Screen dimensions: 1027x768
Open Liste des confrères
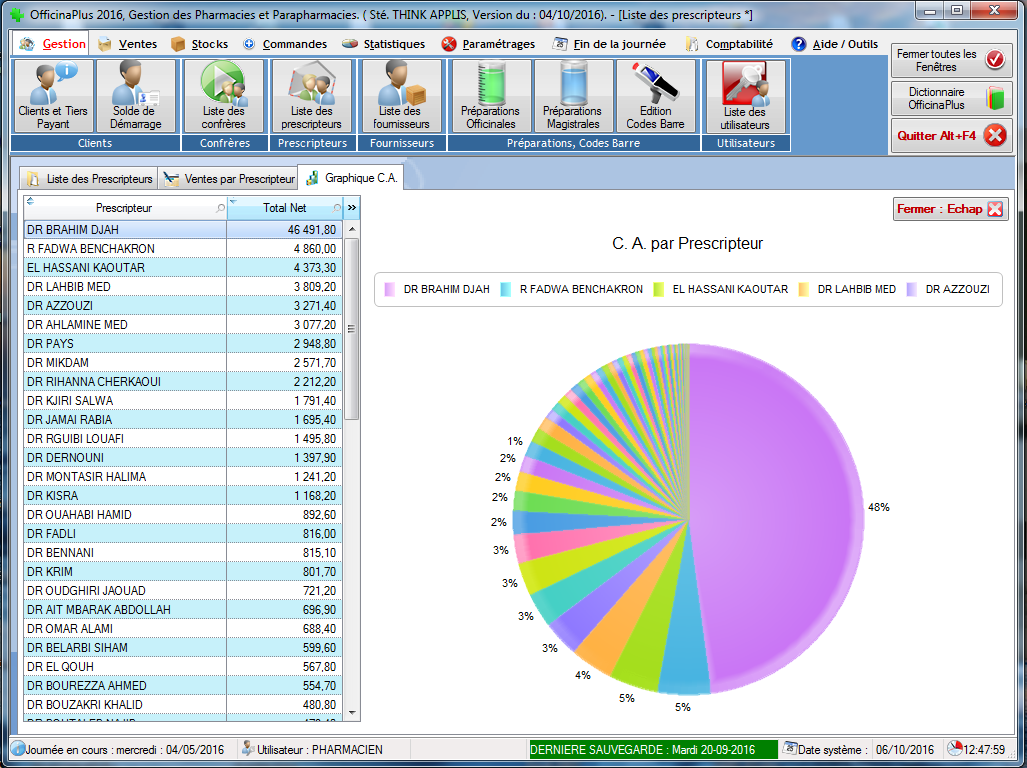[x=224, y=96]
